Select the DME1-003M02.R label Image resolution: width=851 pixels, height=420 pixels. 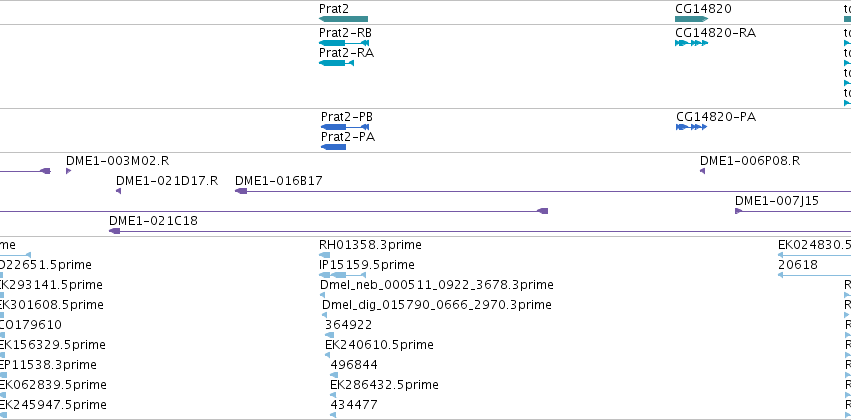coord(117,161)
